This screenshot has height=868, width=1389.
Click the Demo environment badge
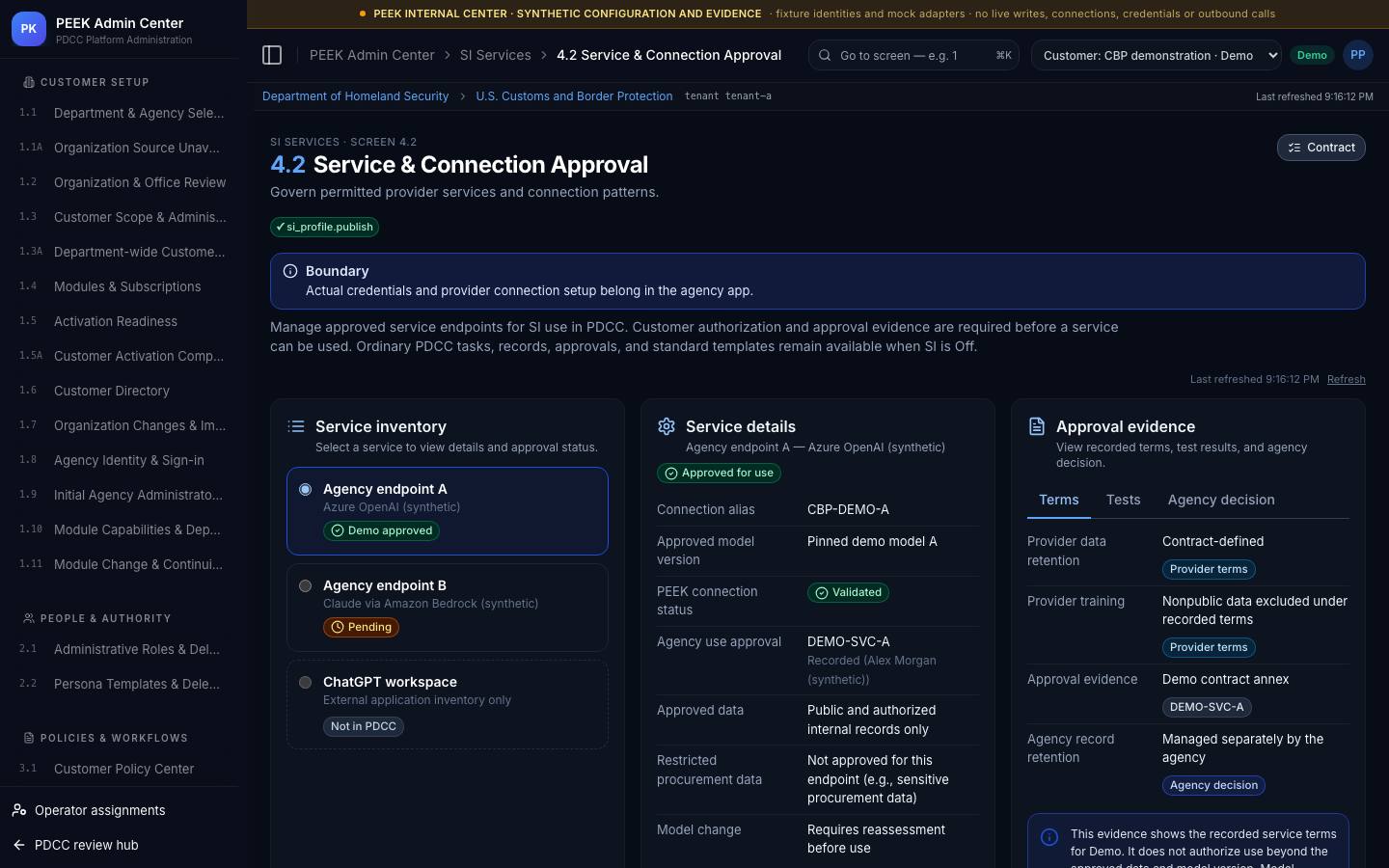click(1312, 55)
